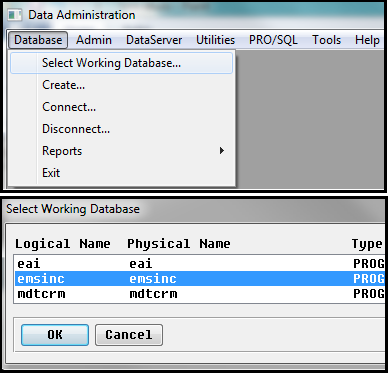Image resolution: width=388 pixels, height=373 pixels.
Task: Click the Data Administration window icon
Action: pos(15,15)
